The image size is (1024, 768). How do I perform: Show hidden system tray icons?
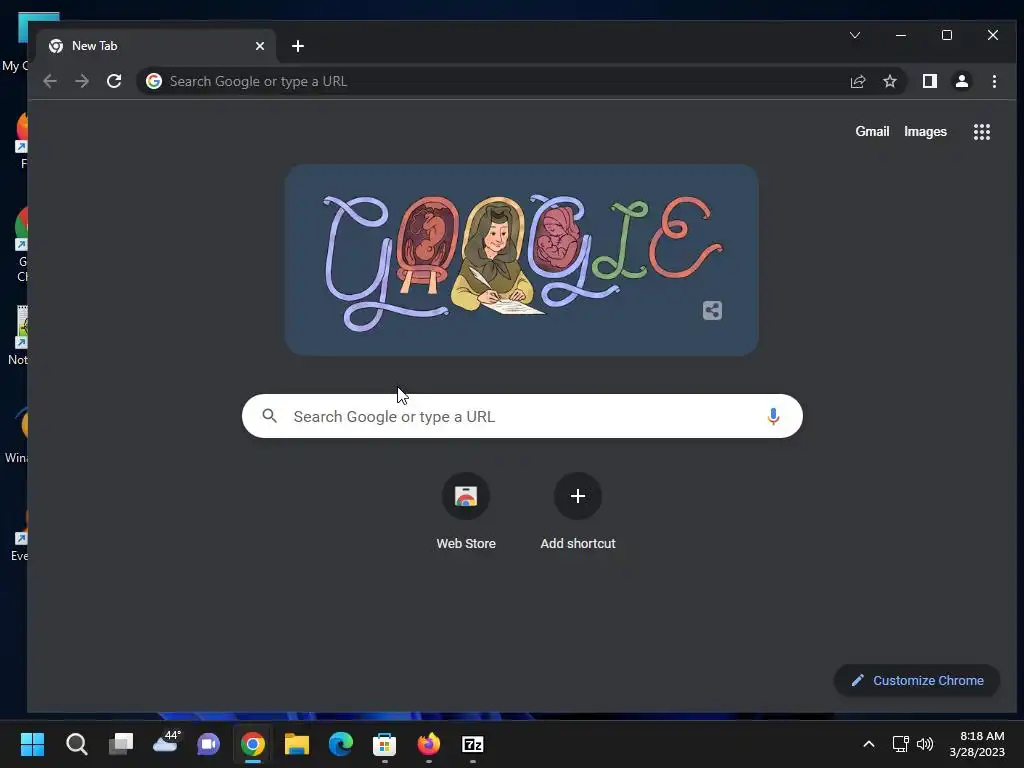[x=869, y=744]
